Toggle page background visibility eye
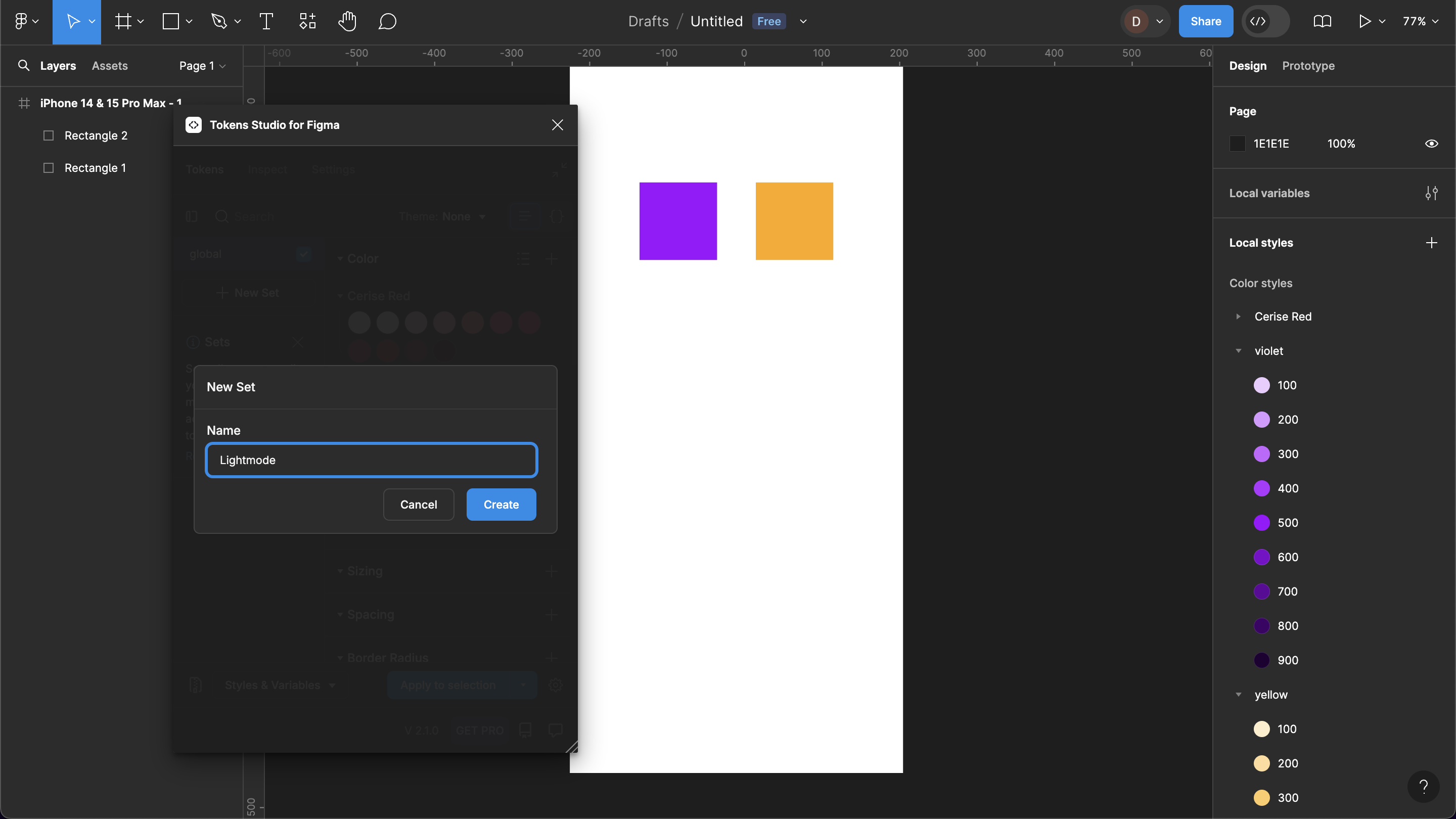 click(1431, 144)
